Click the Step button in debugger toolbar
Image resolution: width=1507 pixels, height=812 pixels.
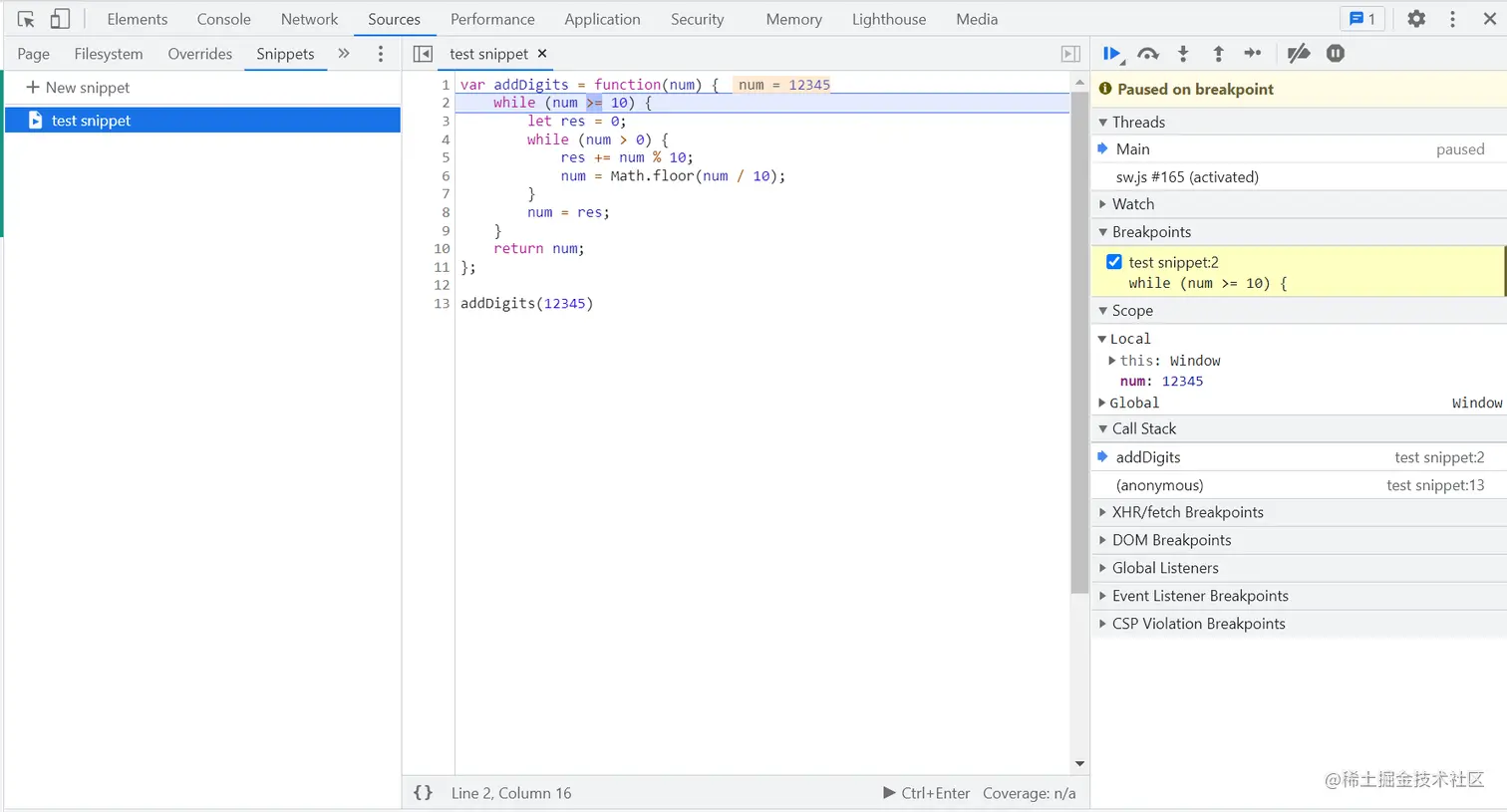click(1253, 54)
